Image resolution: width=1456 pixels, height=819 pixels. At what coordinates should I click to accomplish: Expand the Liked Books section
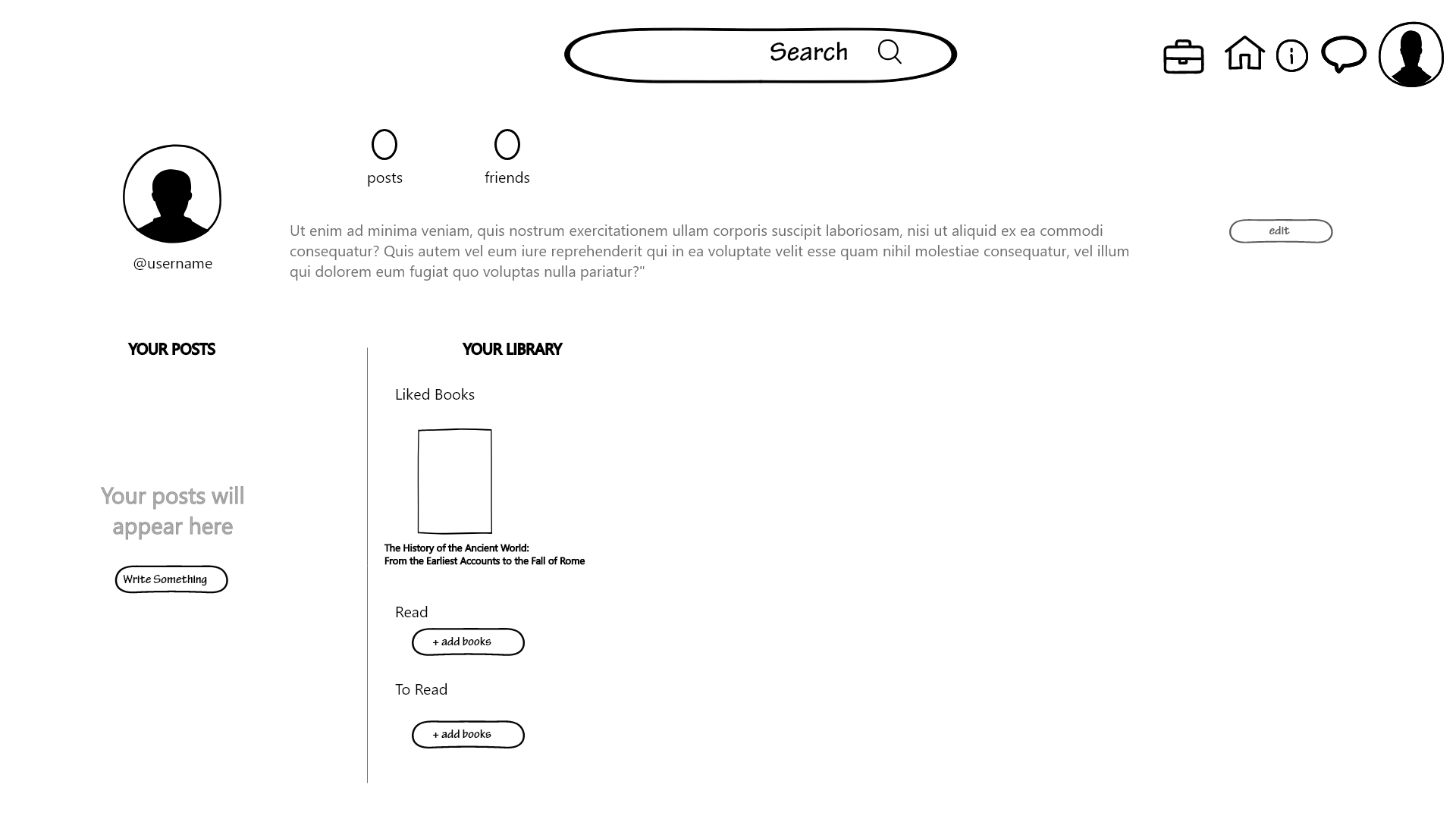pyautogui.click(x=434, y=394)
